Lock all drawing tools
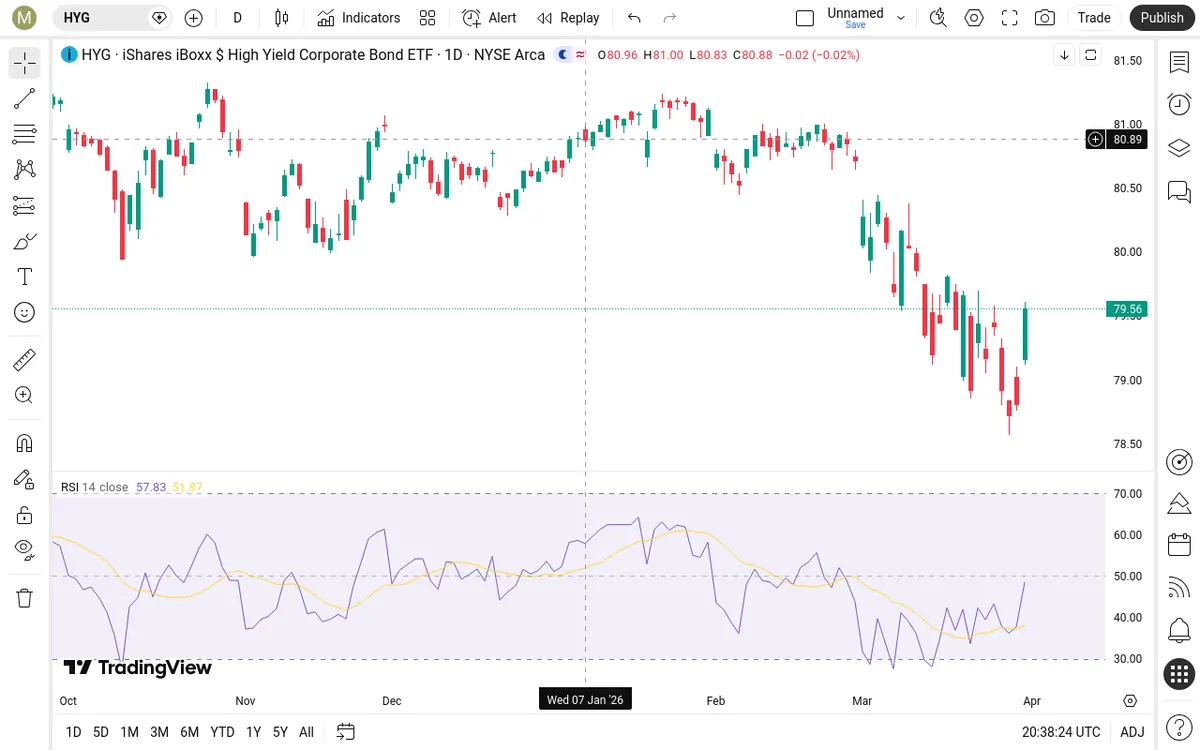This screenshot has width=1200, height=750. [x=25, y=515]
